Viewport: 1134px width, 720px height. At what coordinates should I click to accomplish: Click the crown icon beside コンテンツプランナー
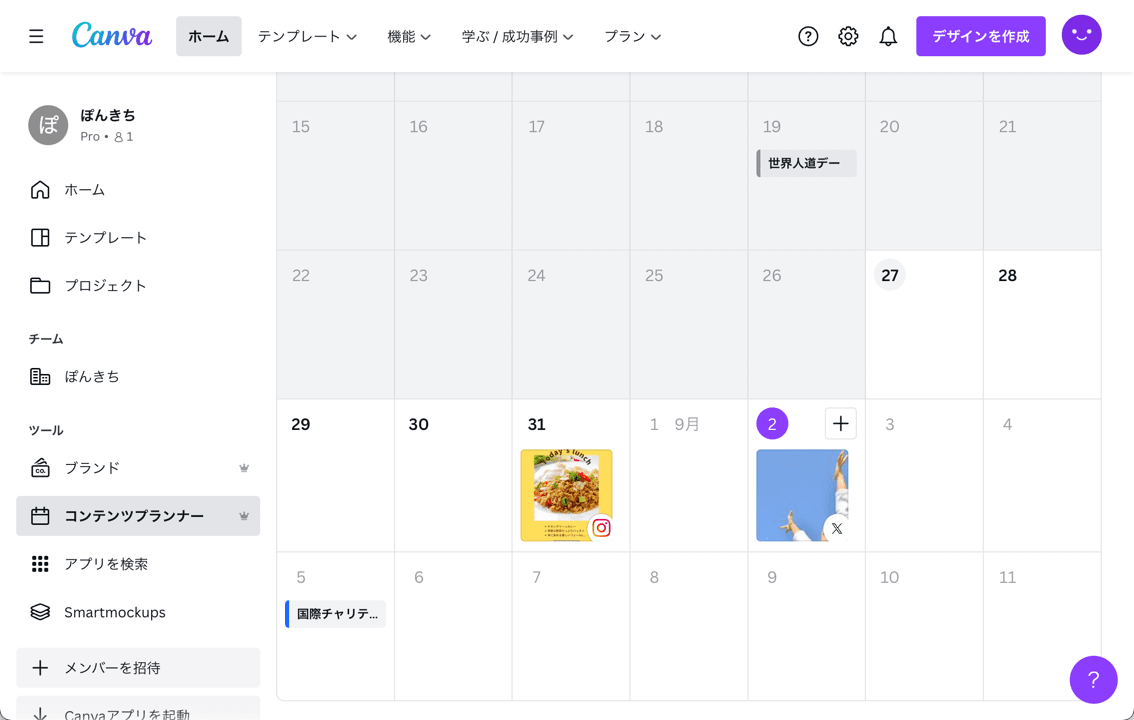[x=244, y=516]
